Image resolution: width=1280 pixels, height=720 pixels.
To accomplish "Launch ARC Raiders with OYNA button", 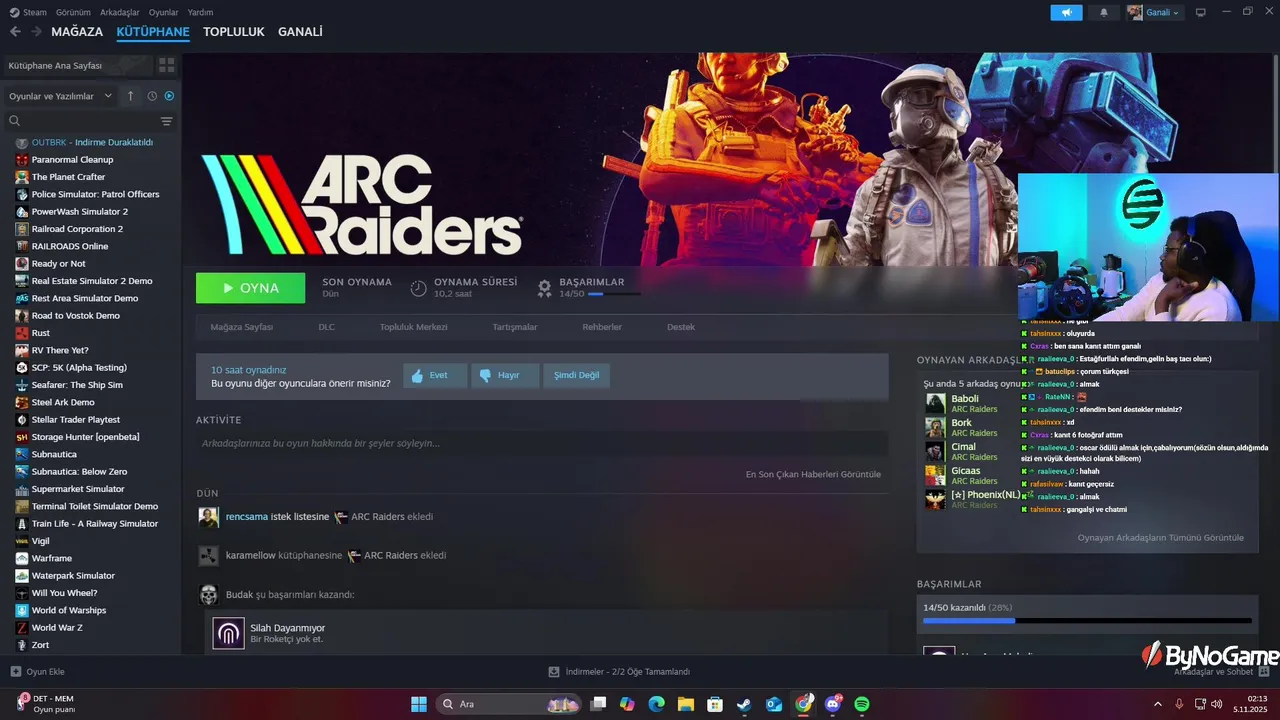I will [x=250, y=288].
